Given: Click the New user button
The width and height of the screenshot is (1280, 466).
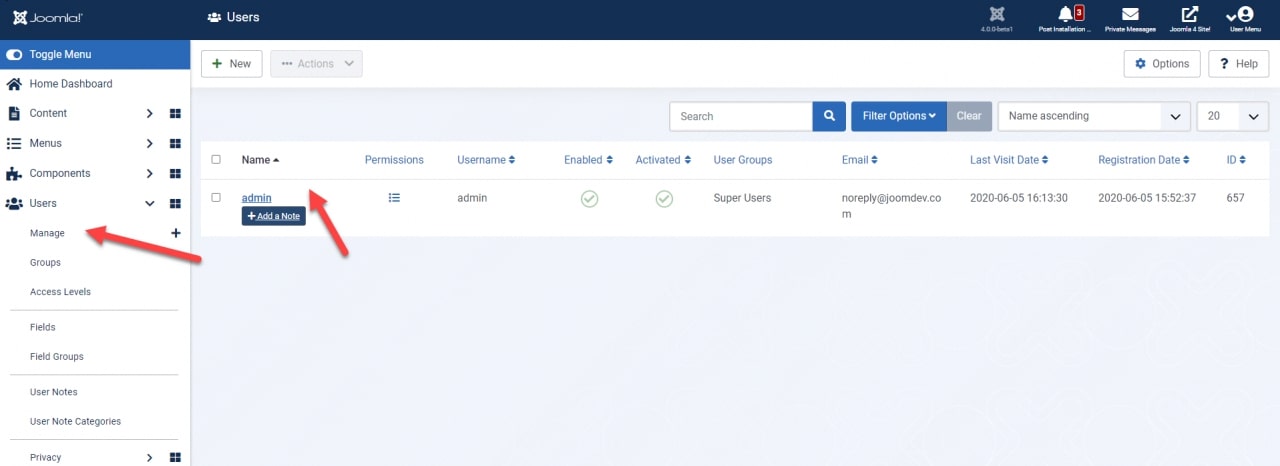Looking at the screenshot, I should pos(231,64).
